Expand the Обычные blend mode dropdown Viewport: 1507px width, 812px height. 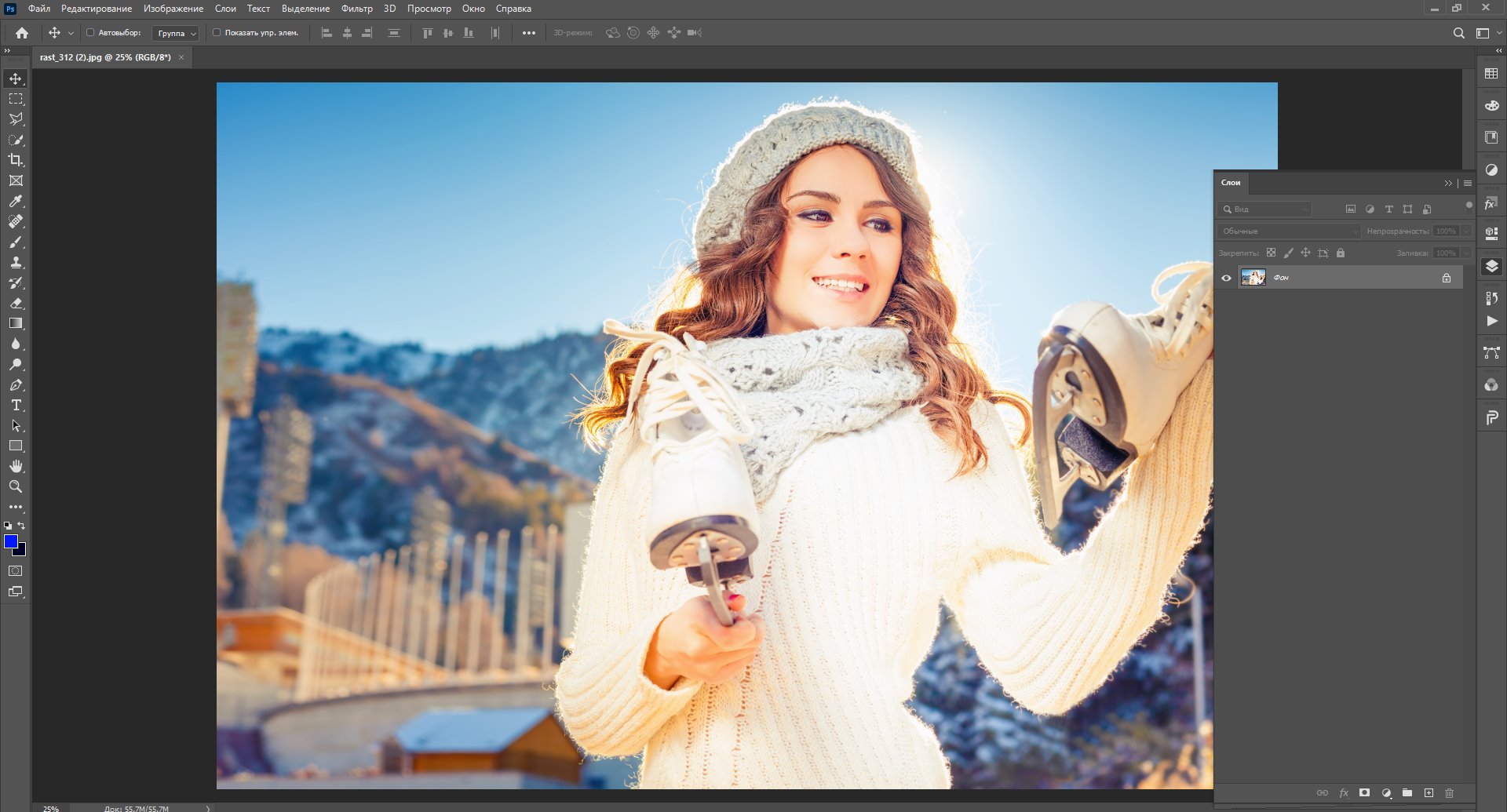(x=1289, y=231)
